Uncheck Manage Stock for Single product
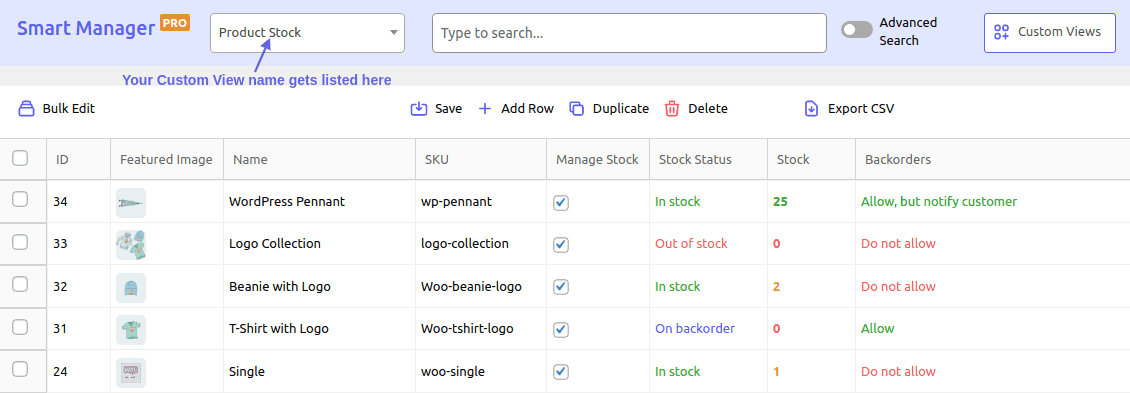This screenshot has height=393, width=1130. [561, 373]
